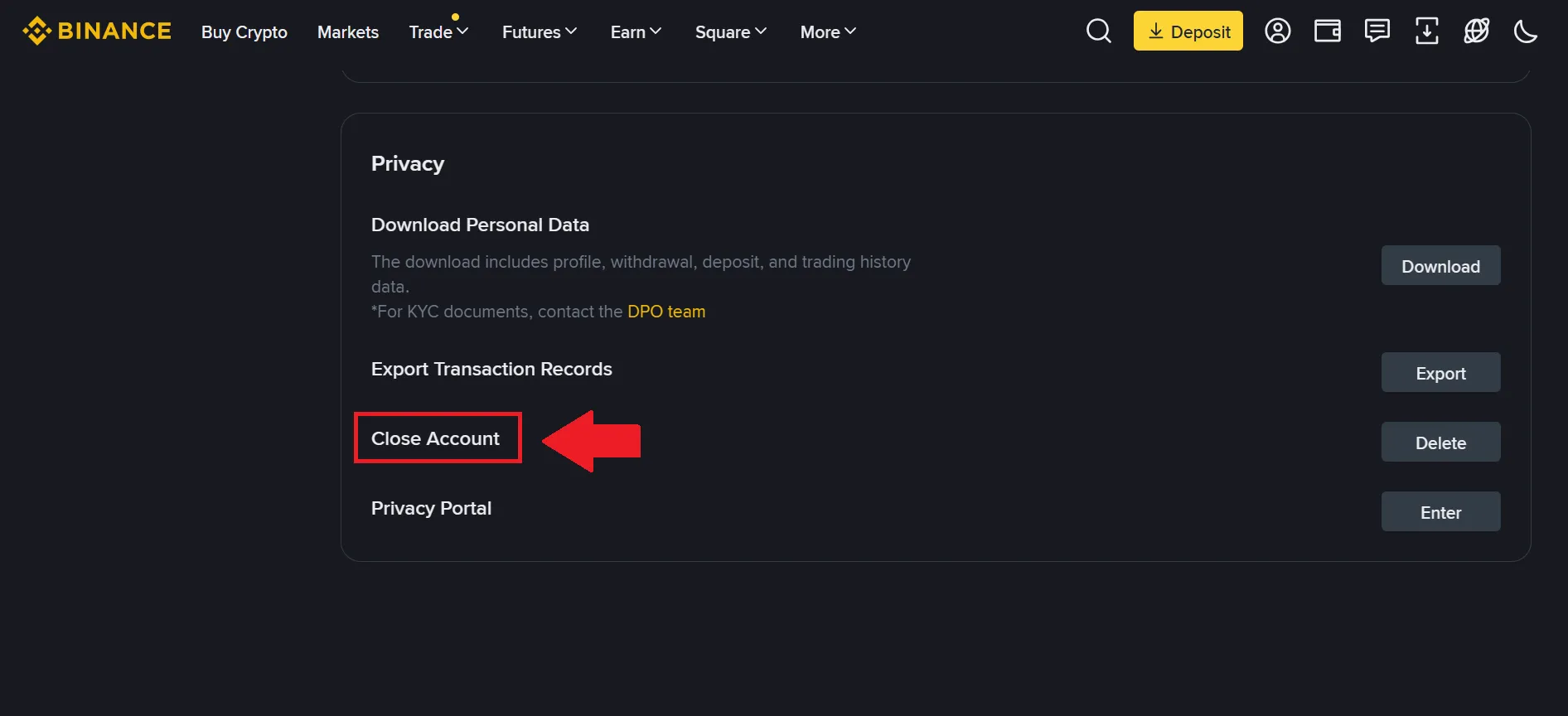This screenshot has width=1568, height=716.
Task: Go to the Markets page
Action: pyautogui.click(x=347, y=31)
